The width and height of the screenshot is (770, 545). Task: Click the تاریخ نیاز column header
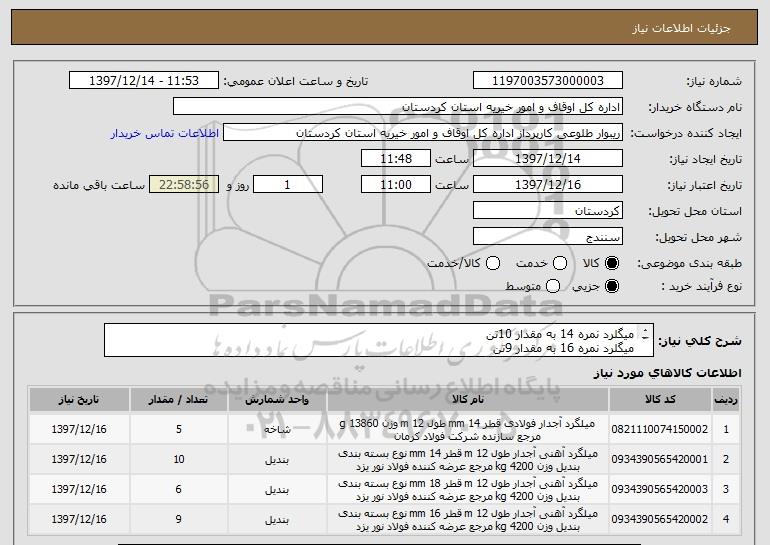pyautogui.click(x=79, y=400)
